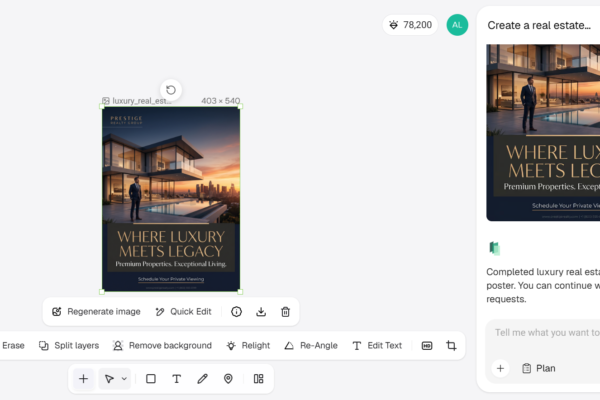Download the selected poster image
600x400 pixels.
point(261,312)
